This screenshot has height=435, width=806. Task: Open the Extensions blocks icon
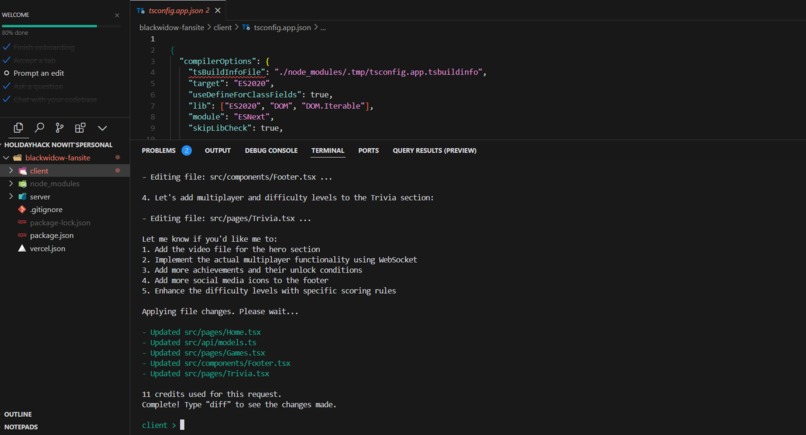coord(80,128)
